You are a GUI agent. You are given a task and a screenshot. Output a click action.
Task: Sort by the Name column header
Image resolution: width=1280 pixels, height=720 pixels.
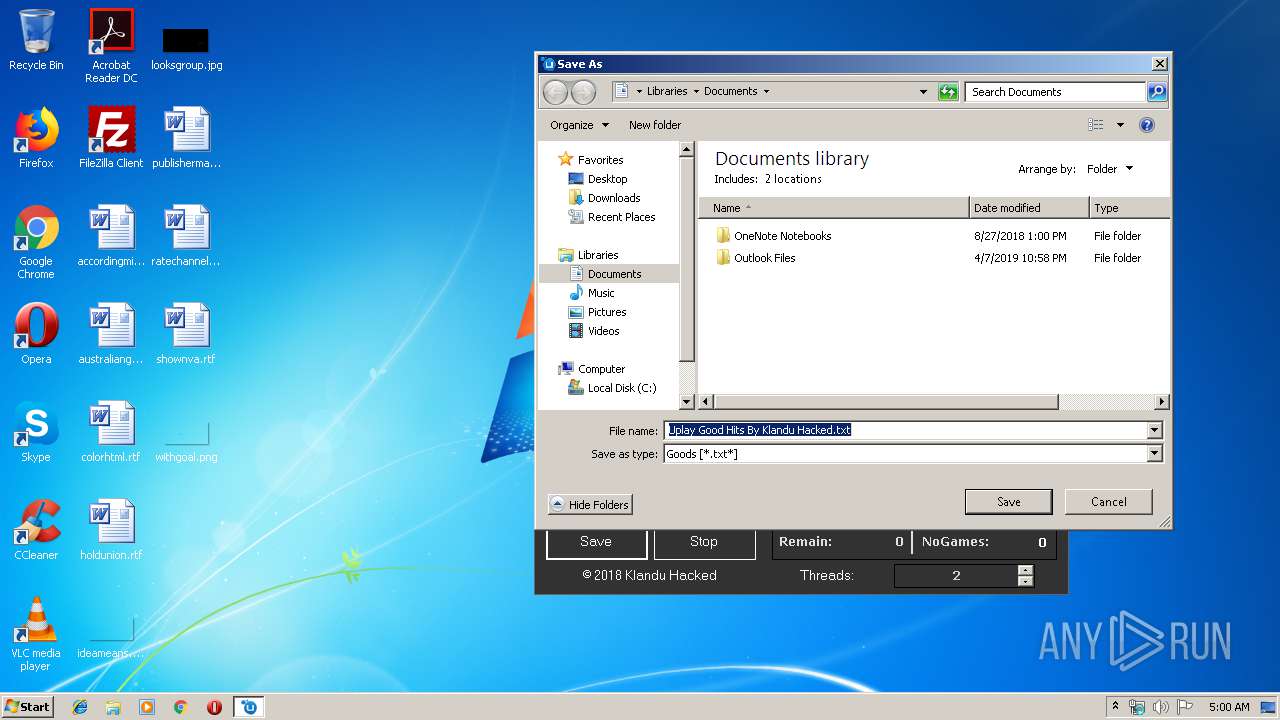coord(835,208)
